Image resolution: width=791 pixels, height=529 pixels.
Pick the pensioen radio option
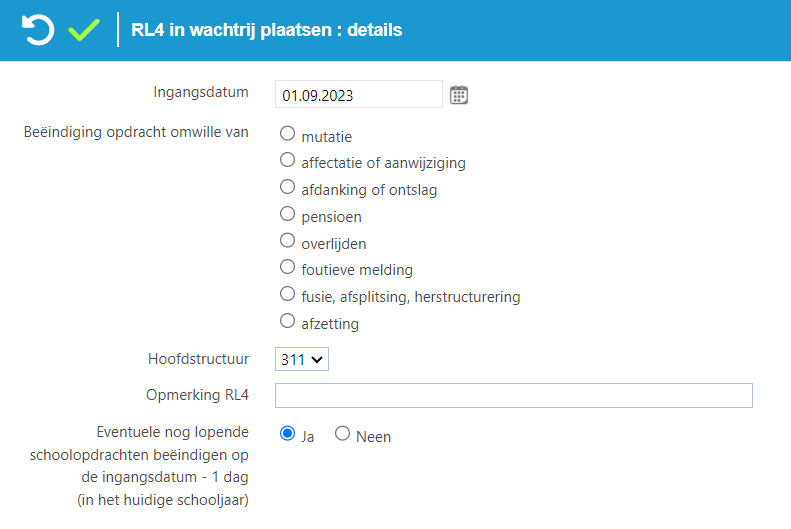(288, 214)
